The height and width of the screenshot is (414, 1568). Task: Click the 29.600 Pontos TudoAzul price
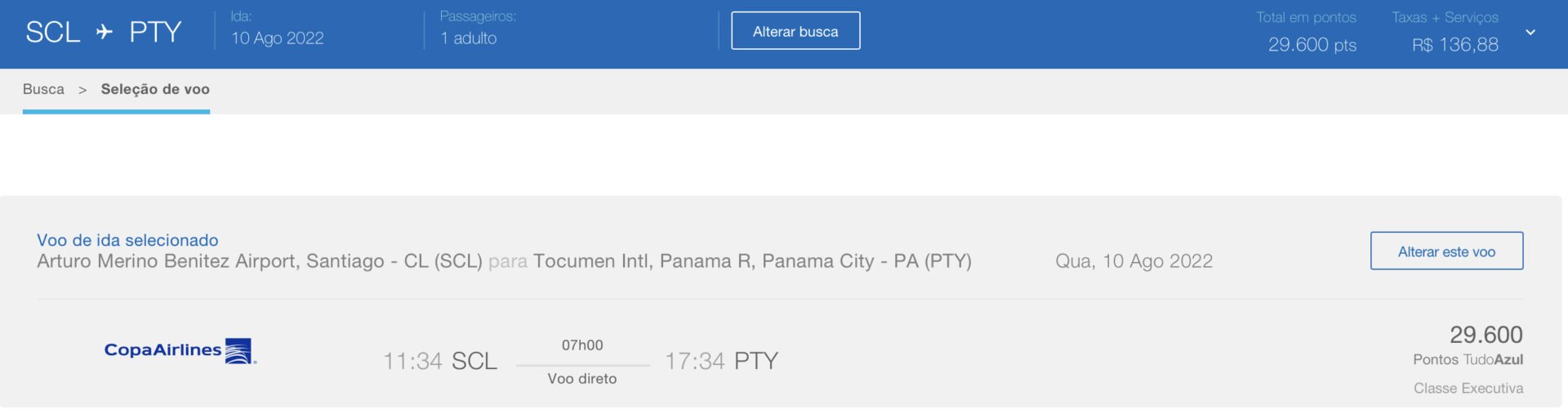(1468, 345)
